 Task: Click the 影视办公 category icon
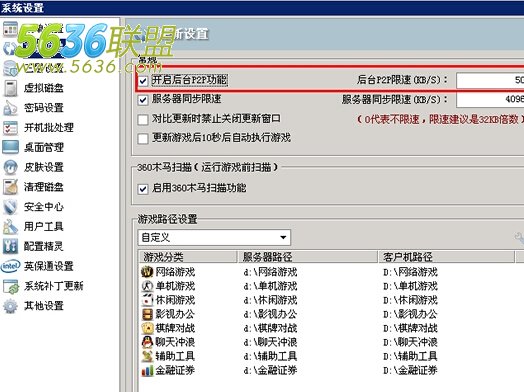click(x=147, y=314)
